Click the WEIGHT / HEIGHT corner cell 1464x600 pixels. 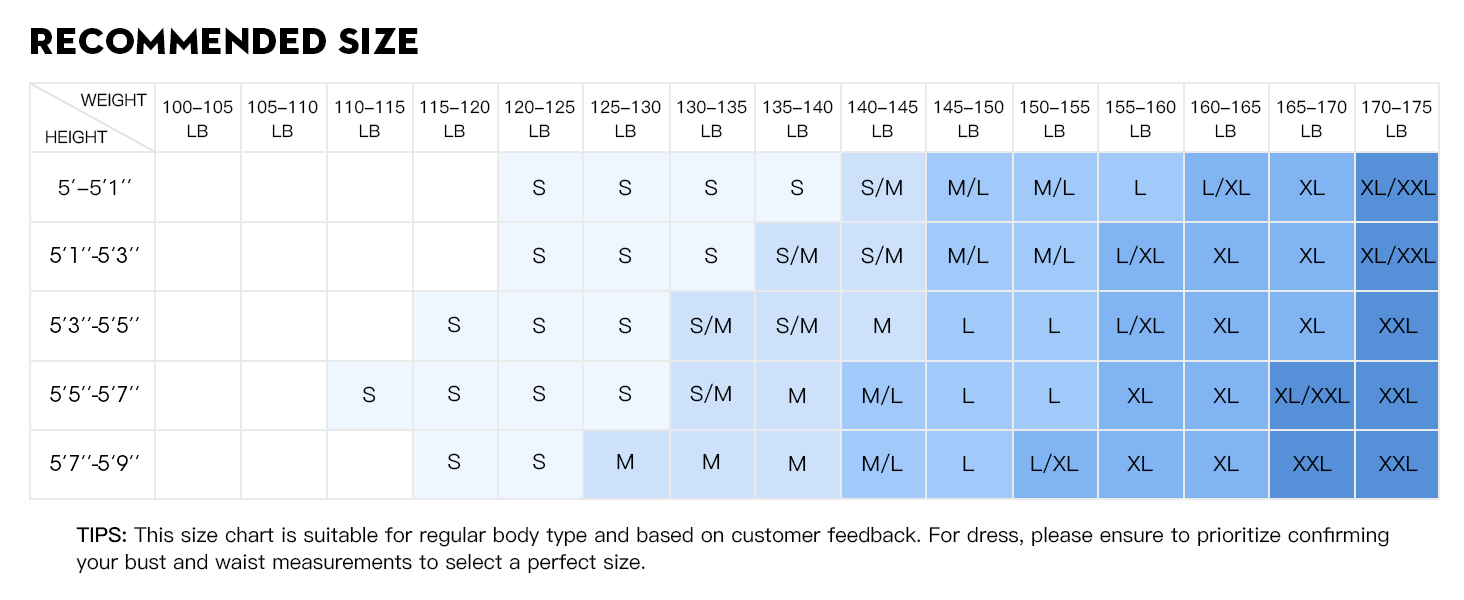tap(93, 118)
